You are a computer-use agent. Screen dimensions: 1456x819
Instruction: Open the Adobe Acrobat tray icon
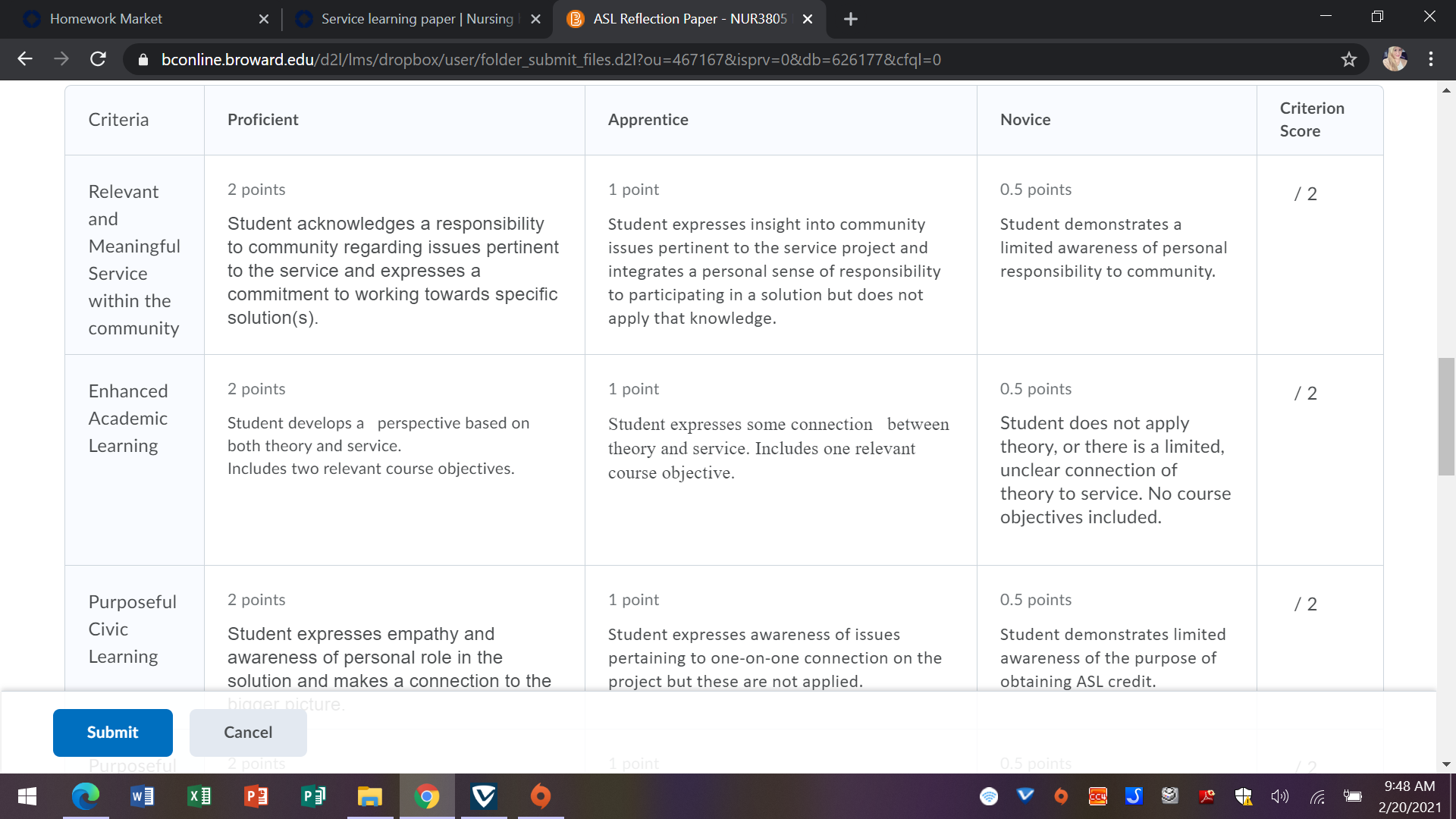1207,796
